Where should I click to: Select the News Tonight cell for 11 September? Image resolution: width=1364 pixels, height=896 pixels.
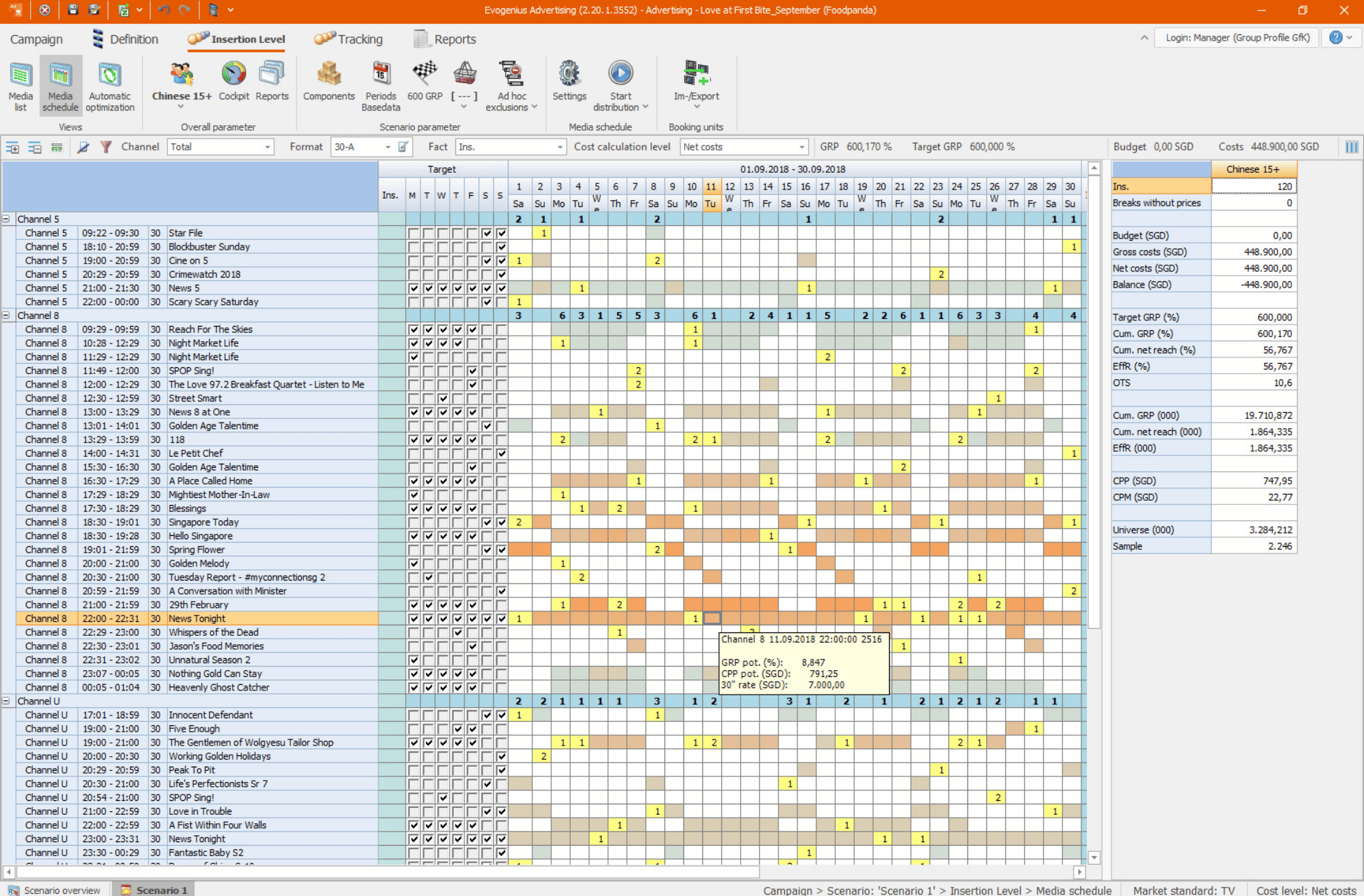(711, 619)
